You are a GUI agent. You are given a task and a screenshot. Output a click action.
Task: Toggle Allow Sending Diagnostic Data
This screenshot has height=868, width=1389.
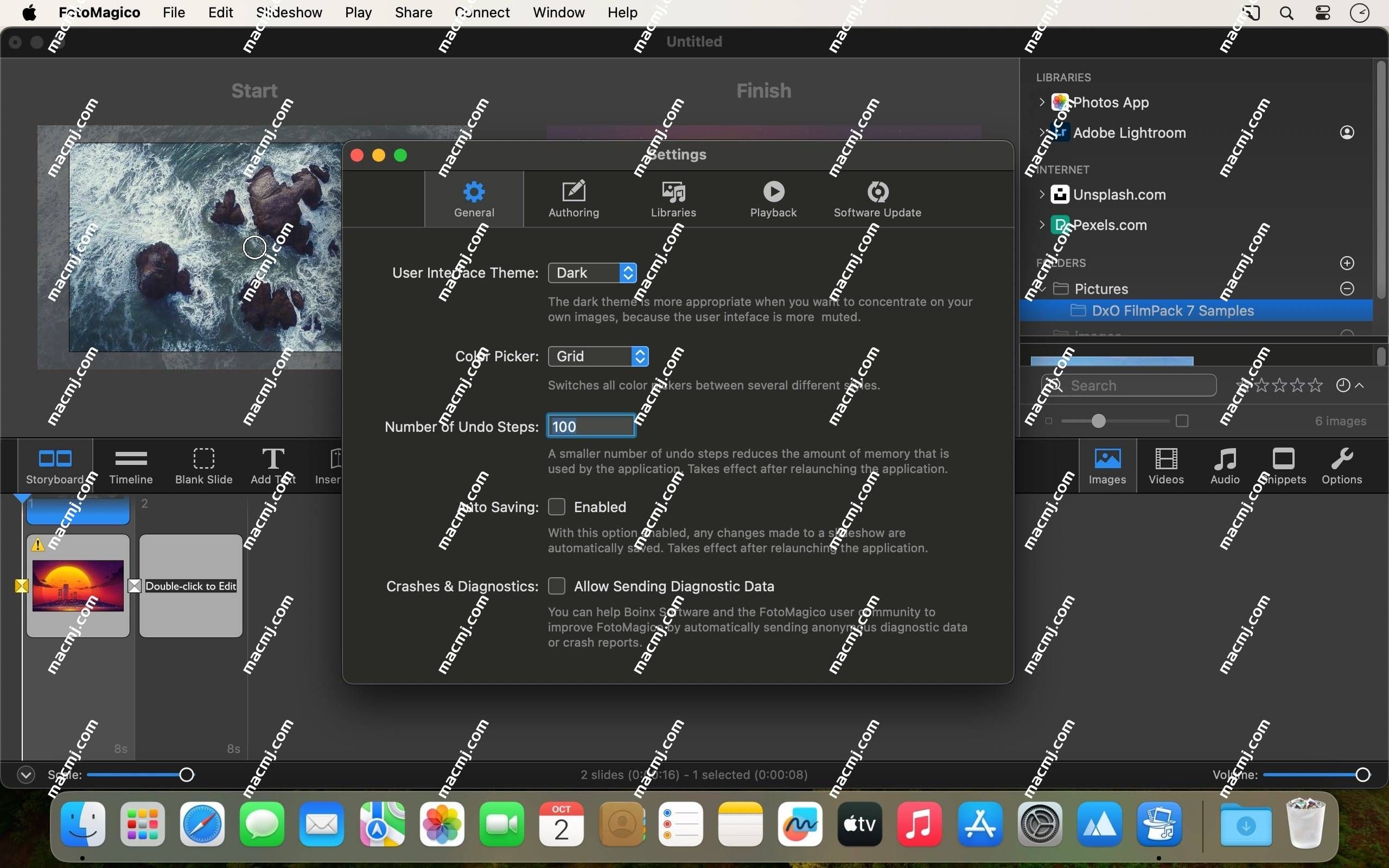[557, 586]
